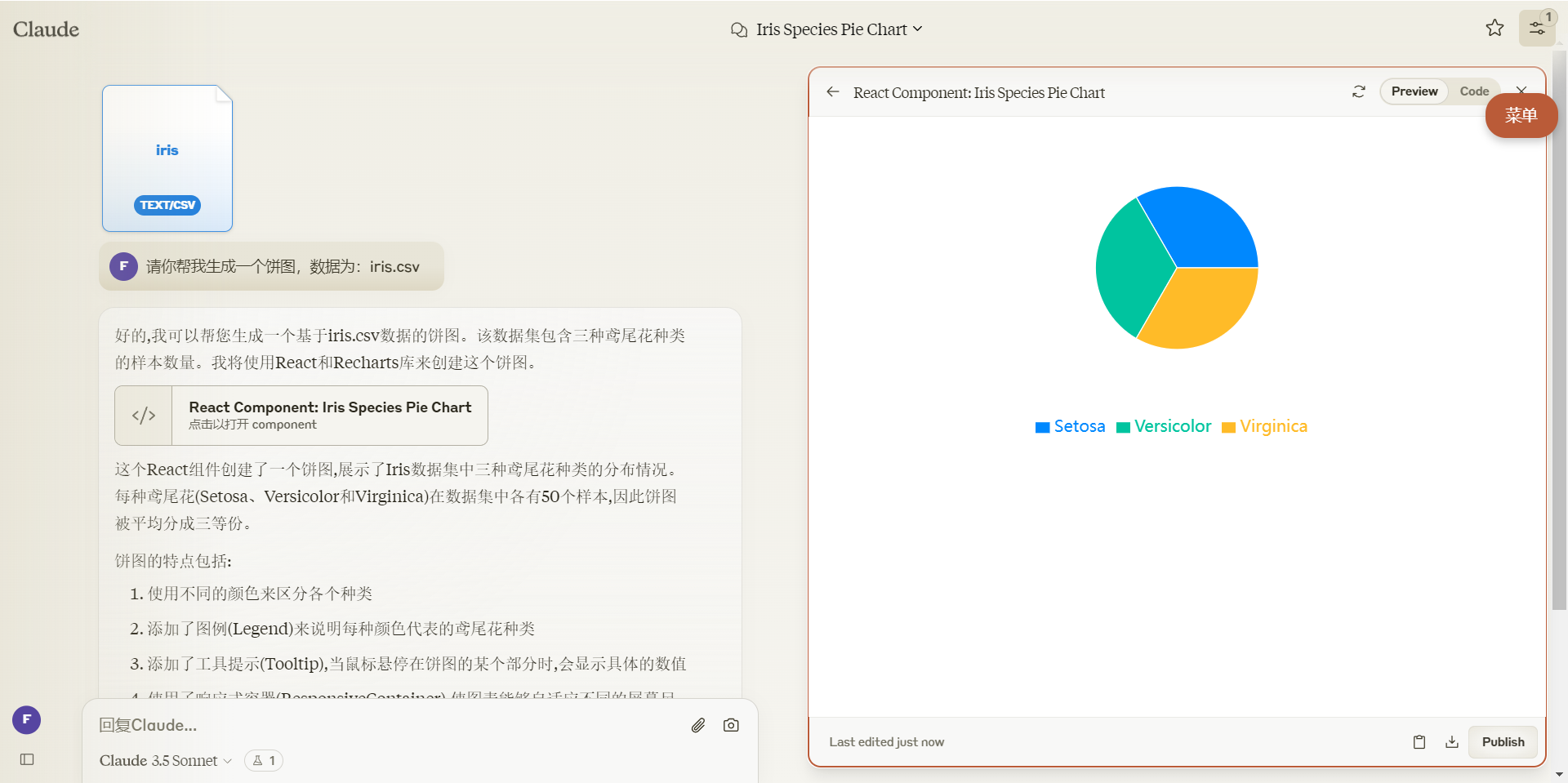This screenshot has width=1568, height=783.
Task: Attach a file with the paperclip icon
Action: (x=698, y=725)
